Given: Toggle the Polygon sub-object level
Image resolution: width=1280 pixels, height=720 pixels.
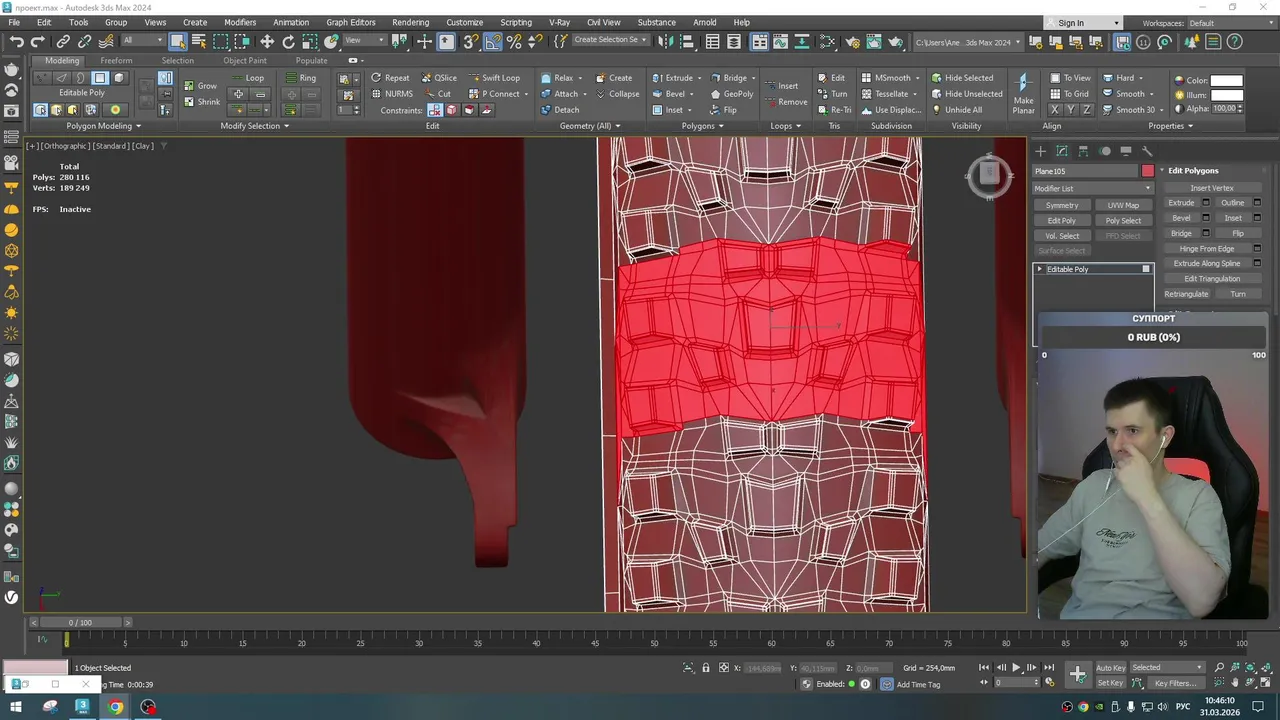Looking at the screenshot, I should pos(100,78).
